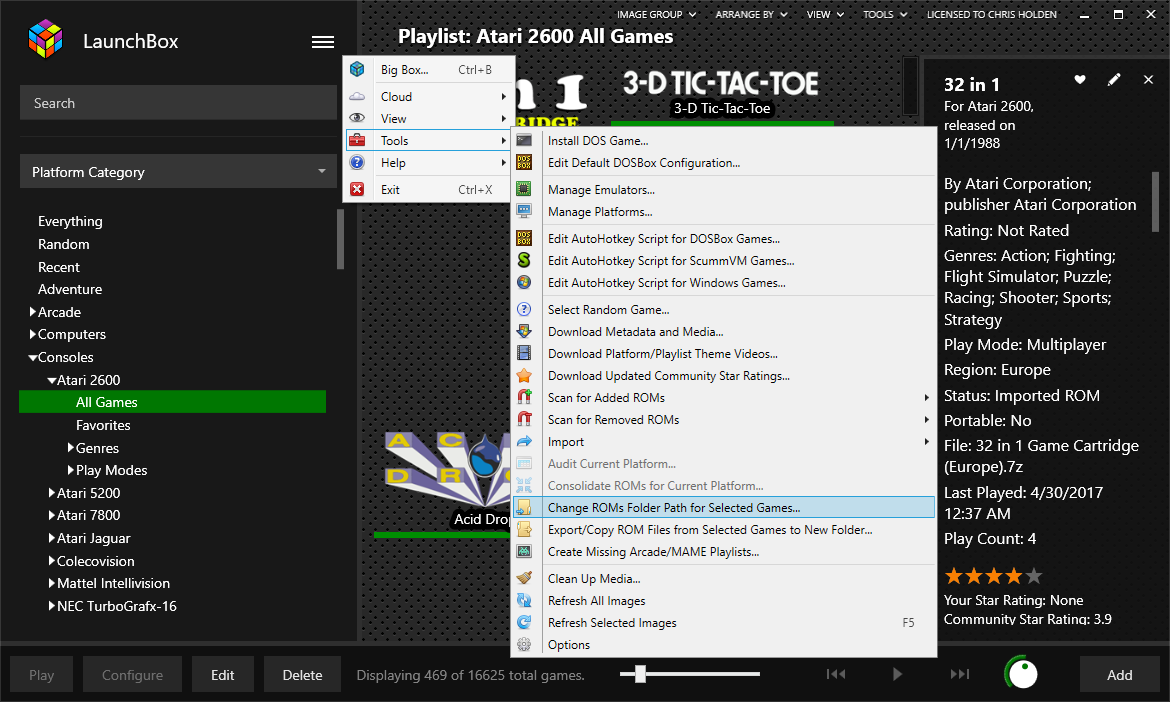Click the LaunchBox cube logo icon

(x=46, y=40)
